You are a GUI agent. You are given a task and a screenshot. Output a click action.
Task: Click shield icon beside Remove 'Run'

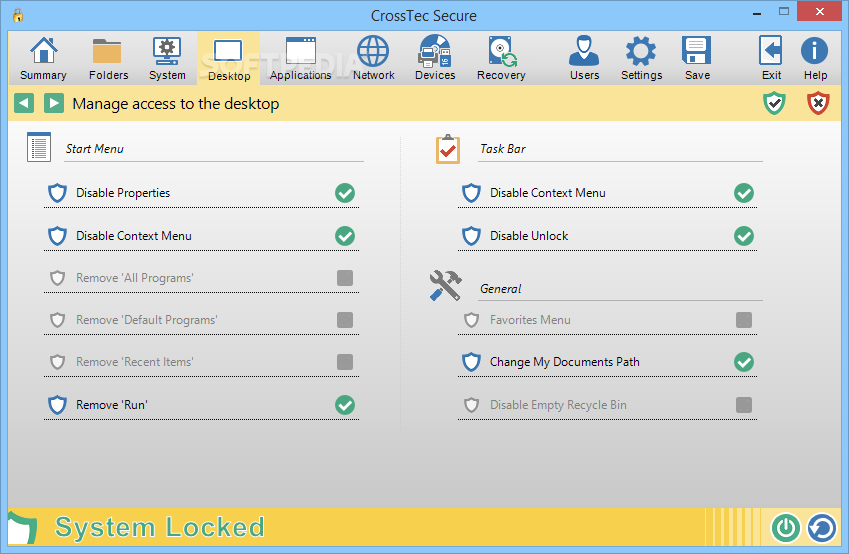pos(57,405)
